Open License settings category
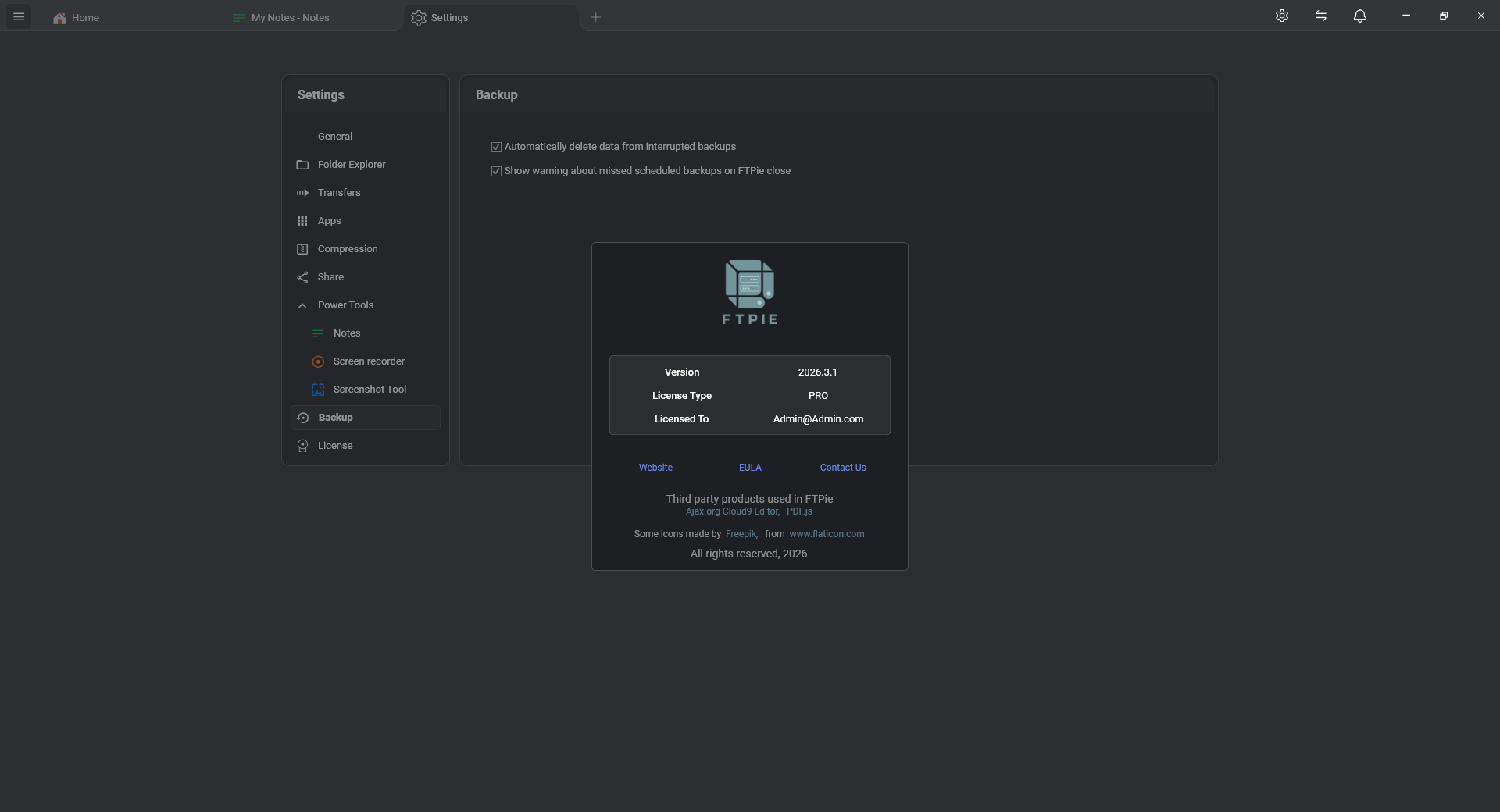The image size is (1500, 812). pos(366,446)
